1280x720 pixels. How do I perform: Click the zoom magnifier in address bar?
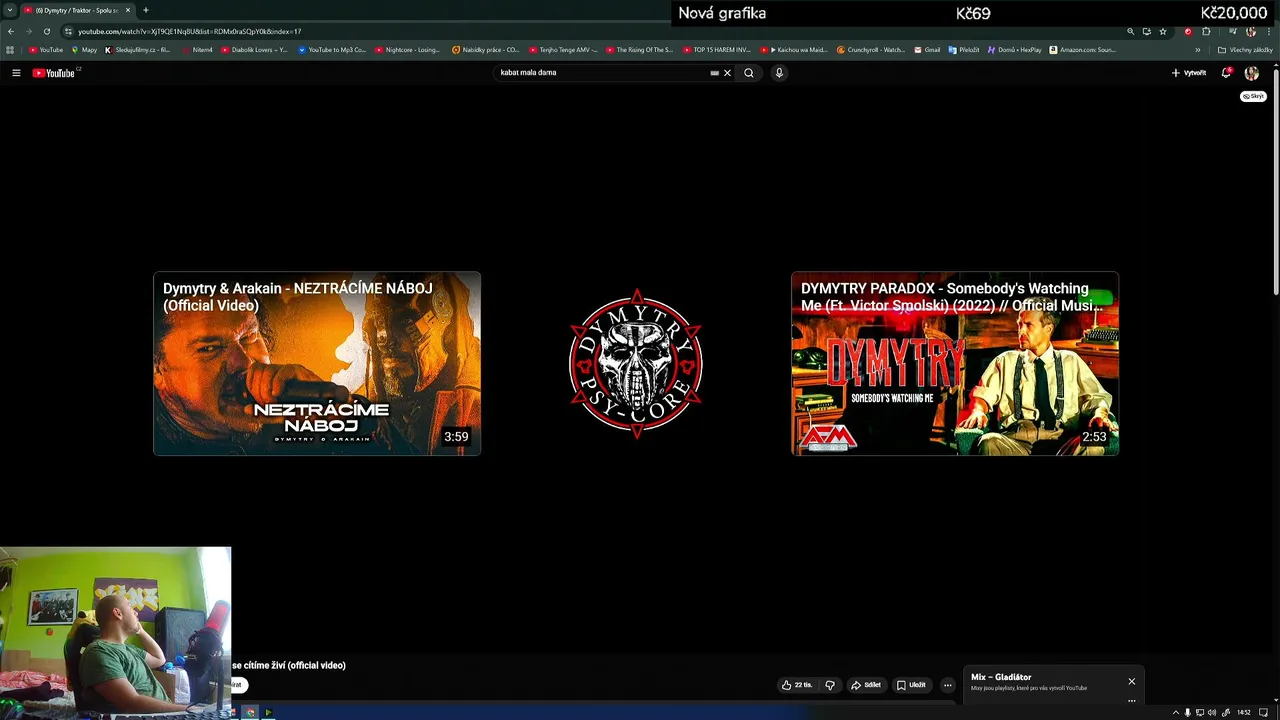pos(1131,31)
